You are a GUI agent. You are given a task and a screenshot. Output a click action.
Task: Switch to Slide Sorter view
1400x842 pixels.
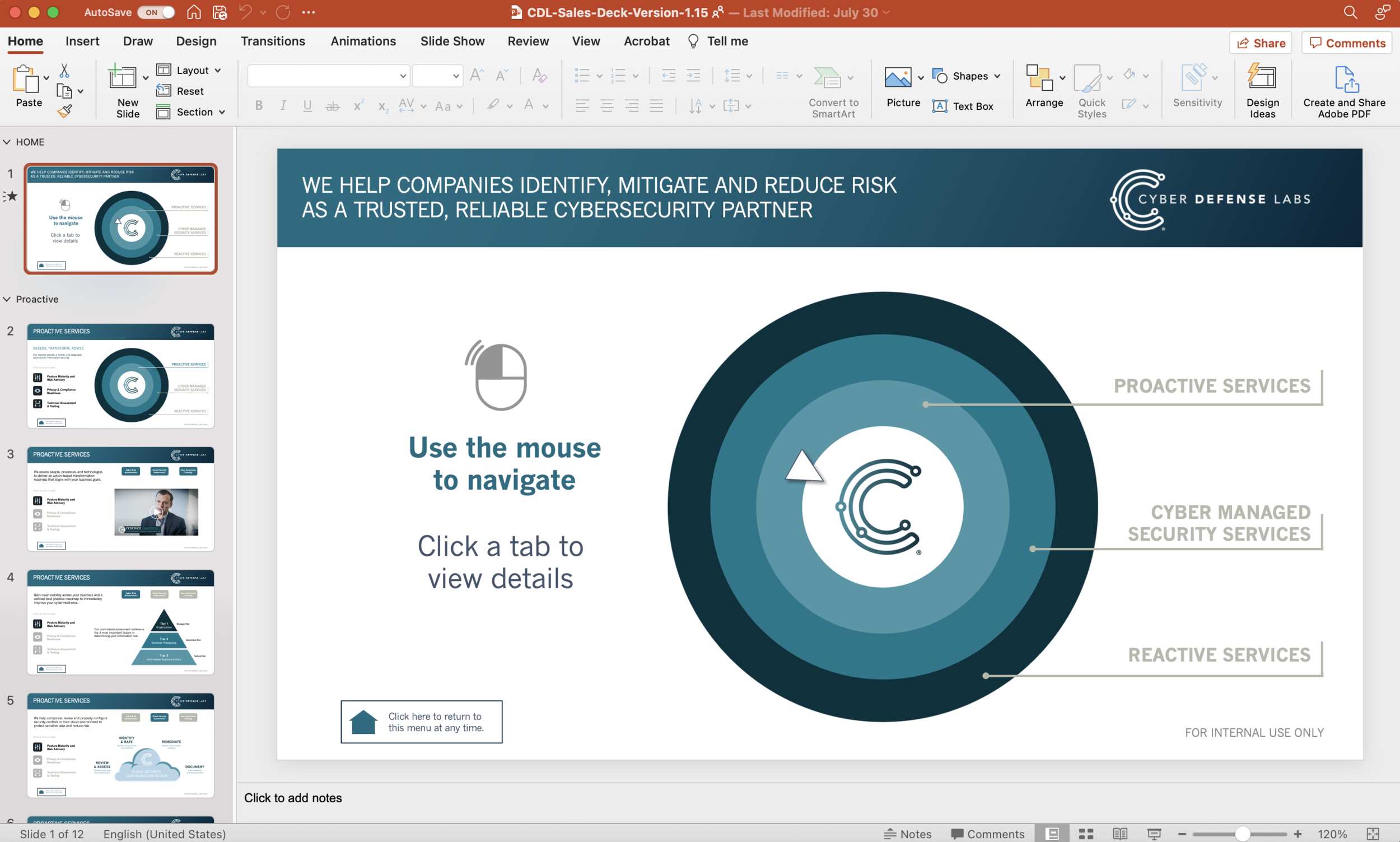1086,834
